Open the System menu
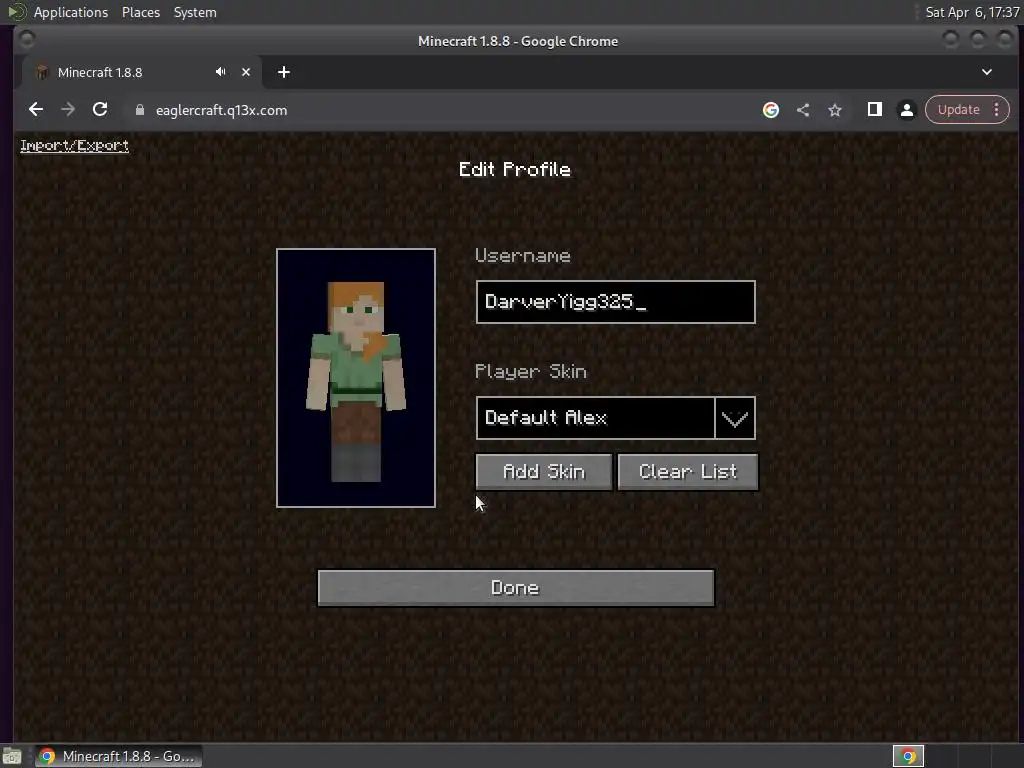 coord(195,12)
